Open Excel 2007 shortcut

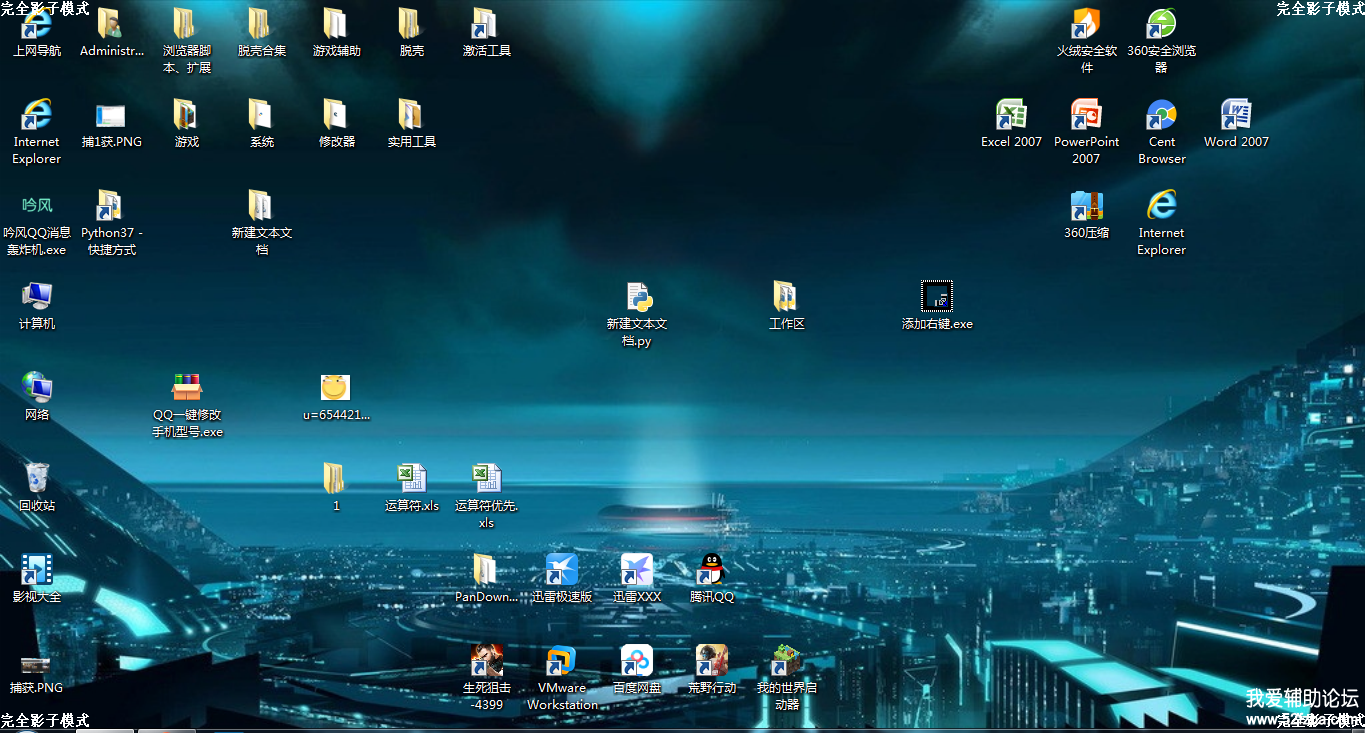(x=1011, y=115)
